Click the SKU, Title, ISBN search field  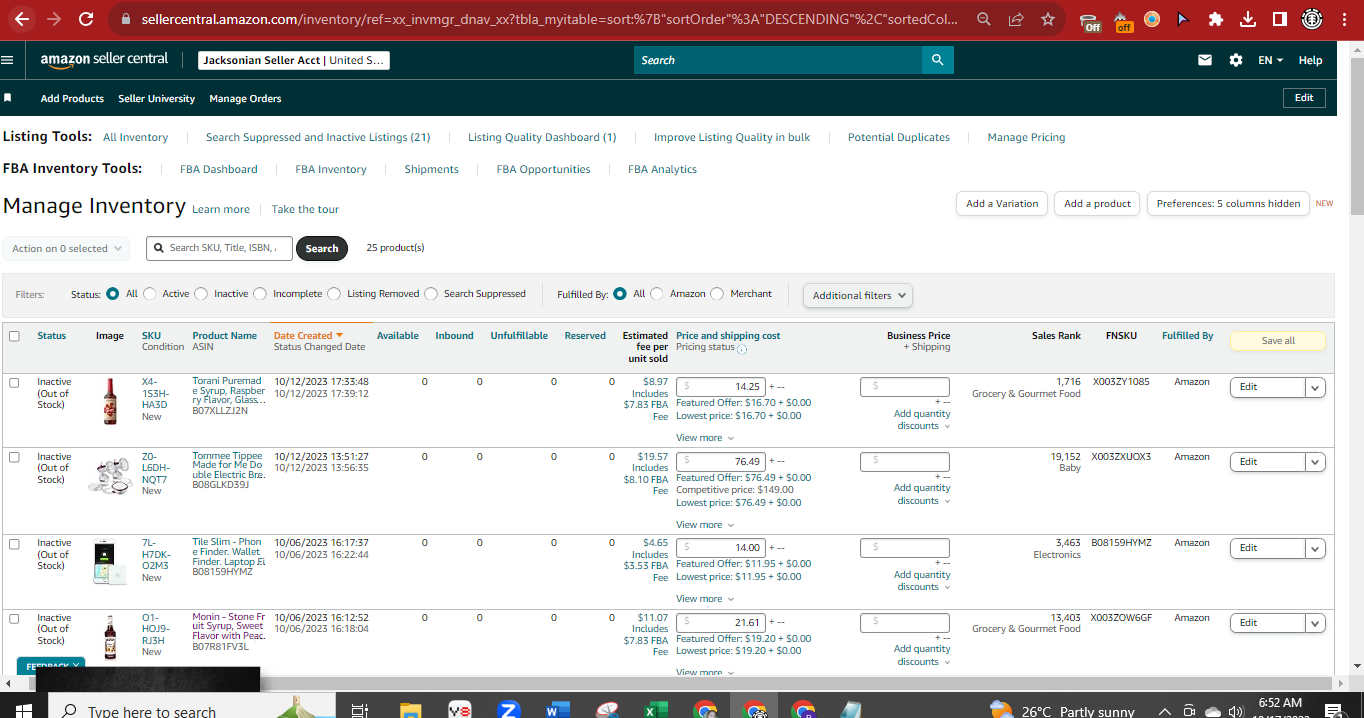(219, 248)
